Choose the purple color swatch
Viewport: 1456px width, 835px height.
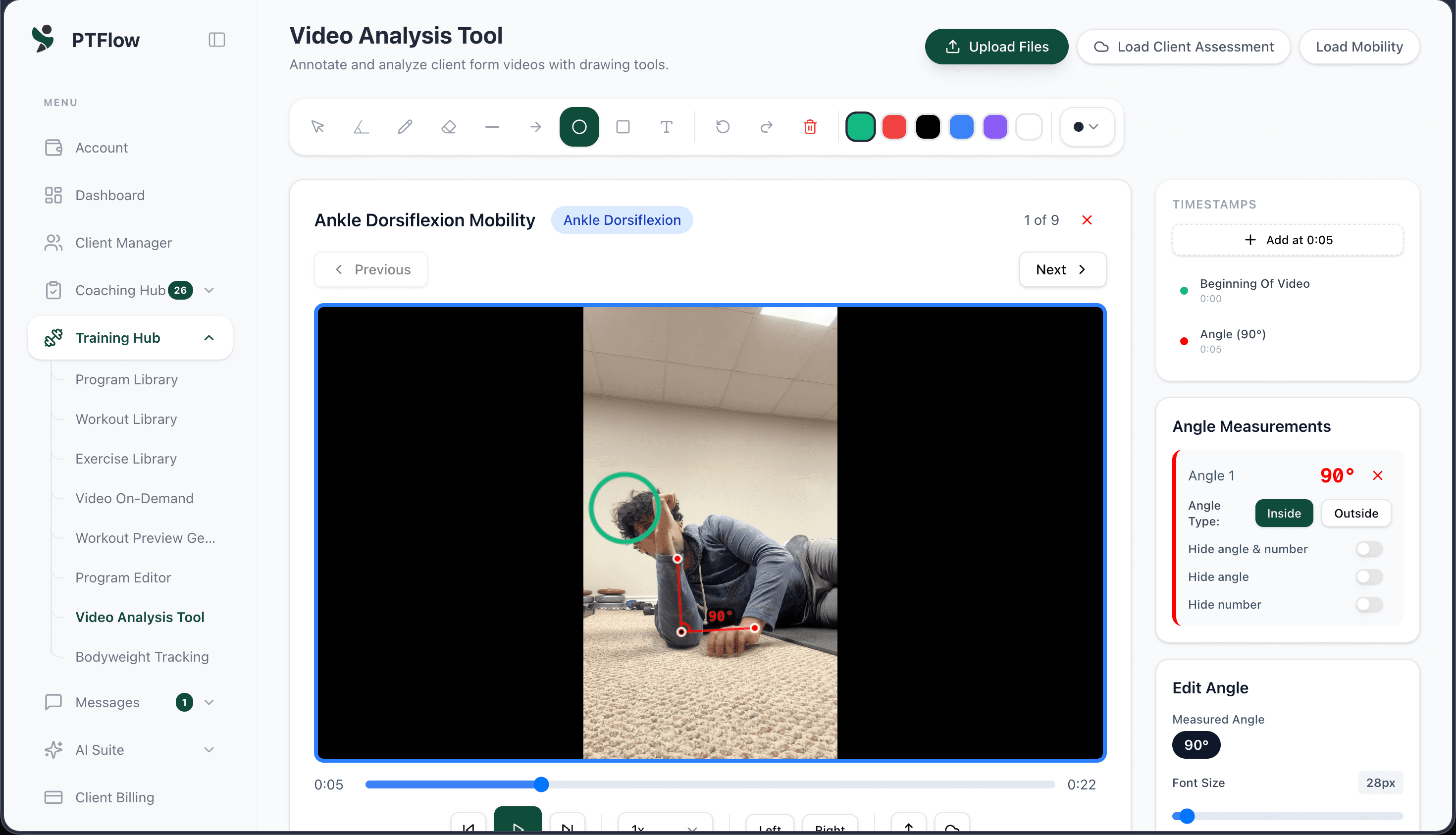995,127
